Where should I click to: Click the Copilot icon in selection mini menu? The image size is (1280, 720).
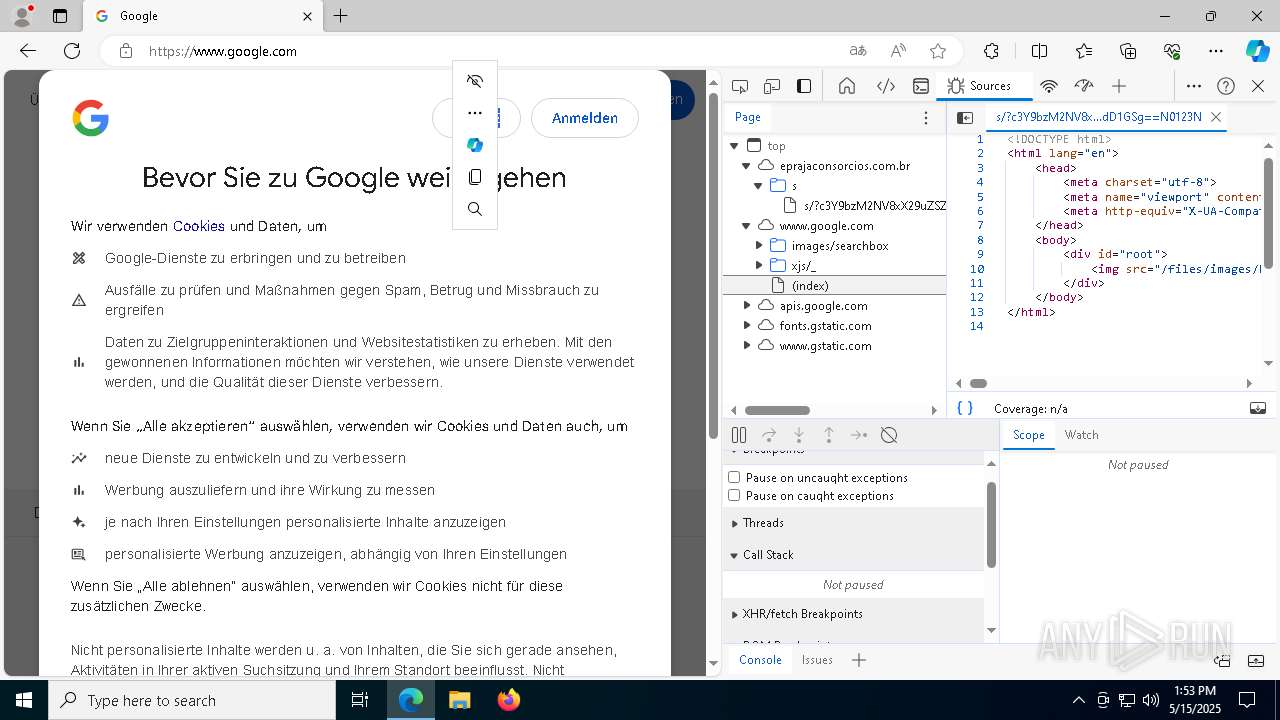pos(475,145)
